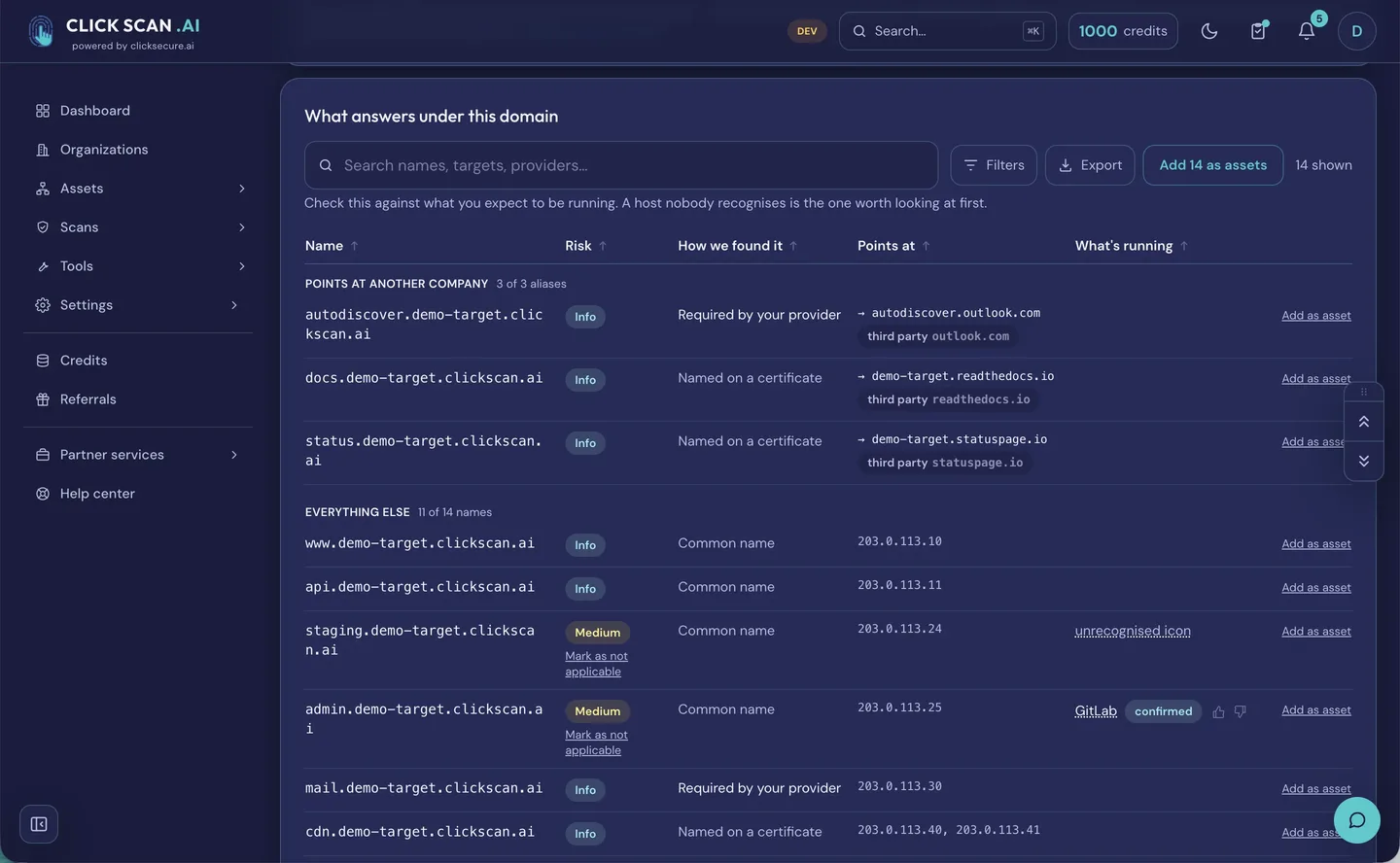Click the DEV environment badge
Viewport: 1400px width, 863px height.
click(807, 31)
